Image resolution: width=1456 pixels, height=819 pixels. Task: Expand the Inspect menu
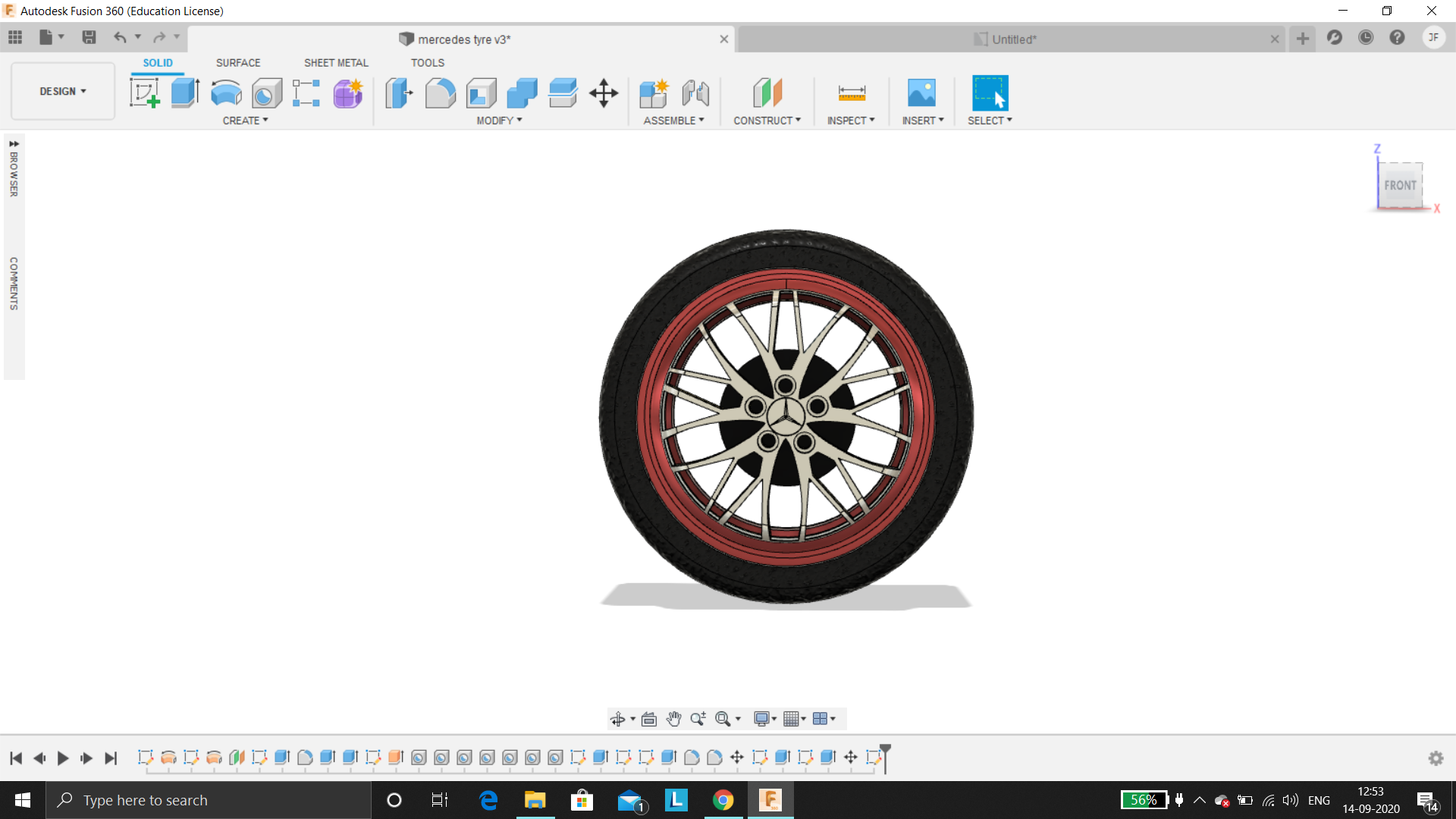(x=851, y=121)
